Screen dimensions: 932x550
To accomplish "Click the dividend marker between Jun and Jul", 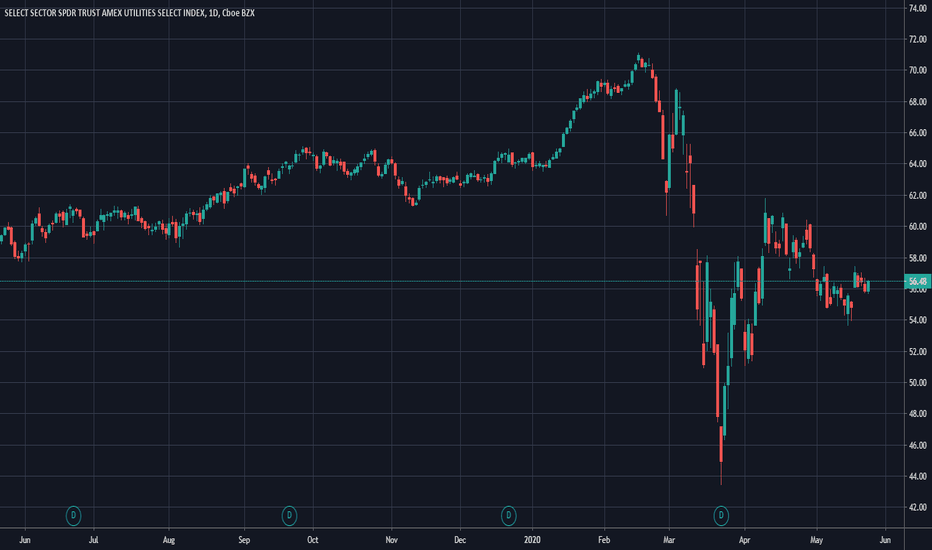I will pyautogui.click(x=73, y=516).
